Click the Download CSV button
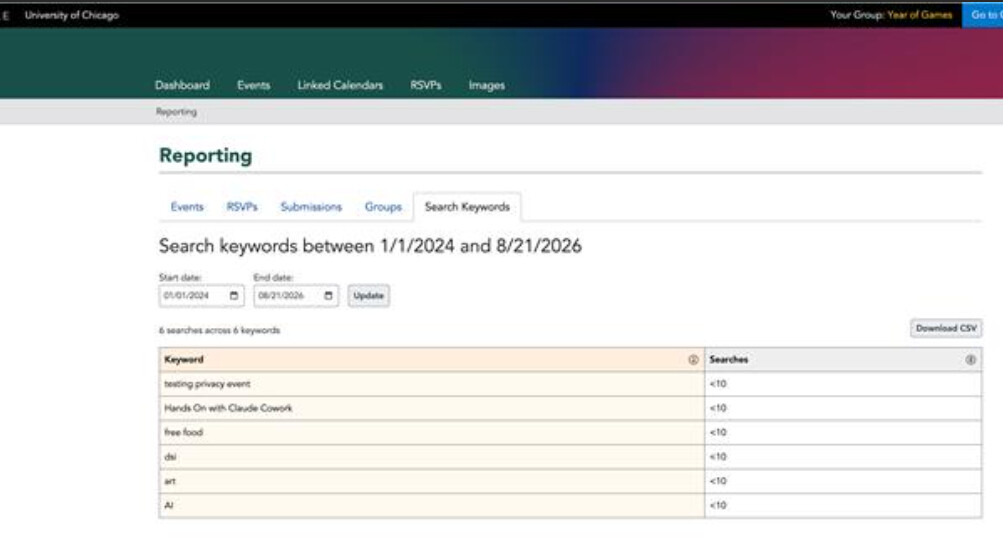 [946, 328]
